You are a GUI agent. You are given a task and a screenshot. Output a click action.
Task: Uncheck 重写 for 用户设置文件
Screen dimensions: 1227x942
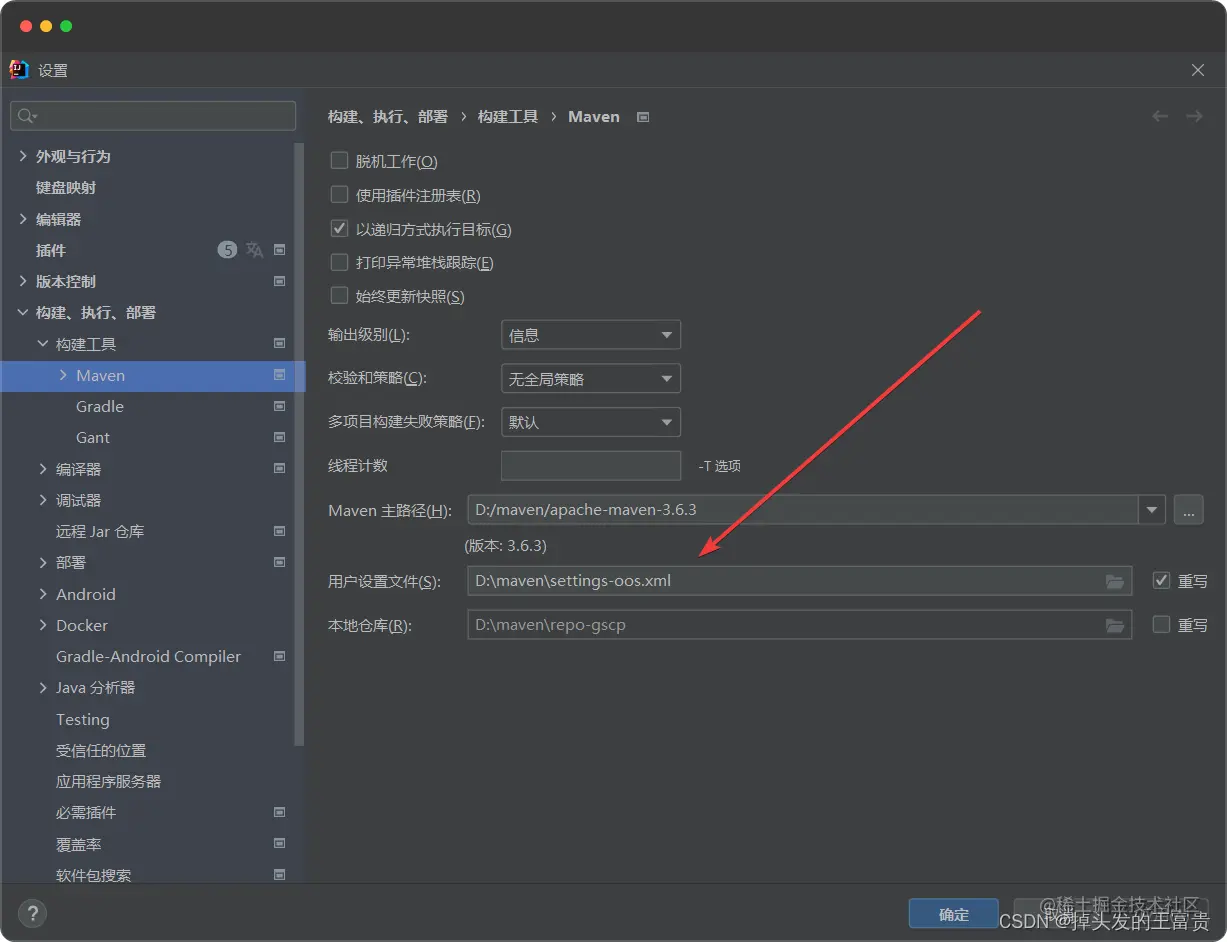(x=1161, y=581)
